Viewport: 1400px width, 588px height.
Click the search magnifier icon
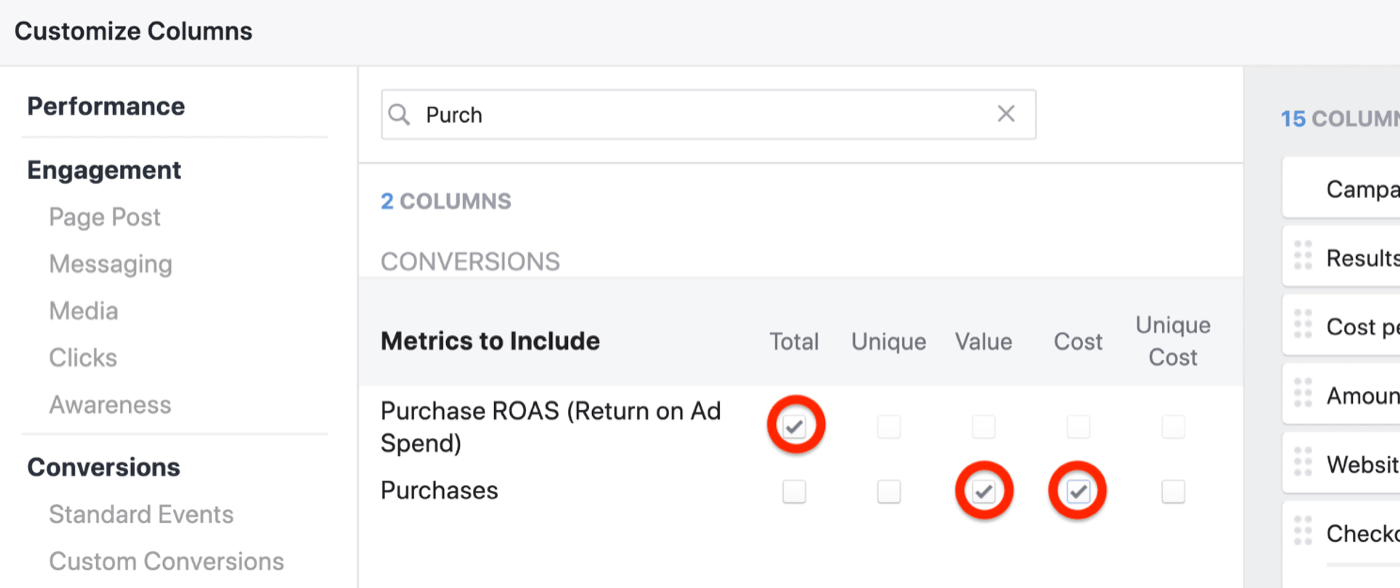coord(399,114)
